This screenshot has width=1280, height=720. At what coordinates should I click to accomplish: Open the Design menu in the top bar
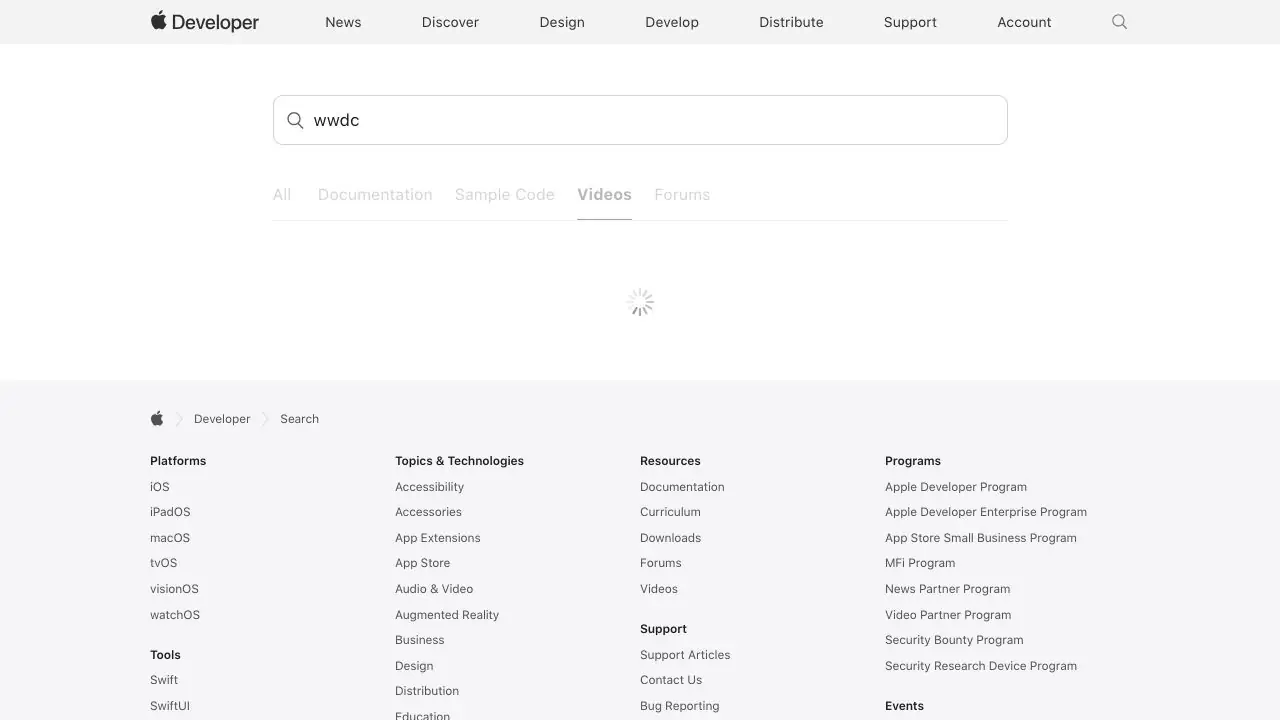[x=562, y=22]
